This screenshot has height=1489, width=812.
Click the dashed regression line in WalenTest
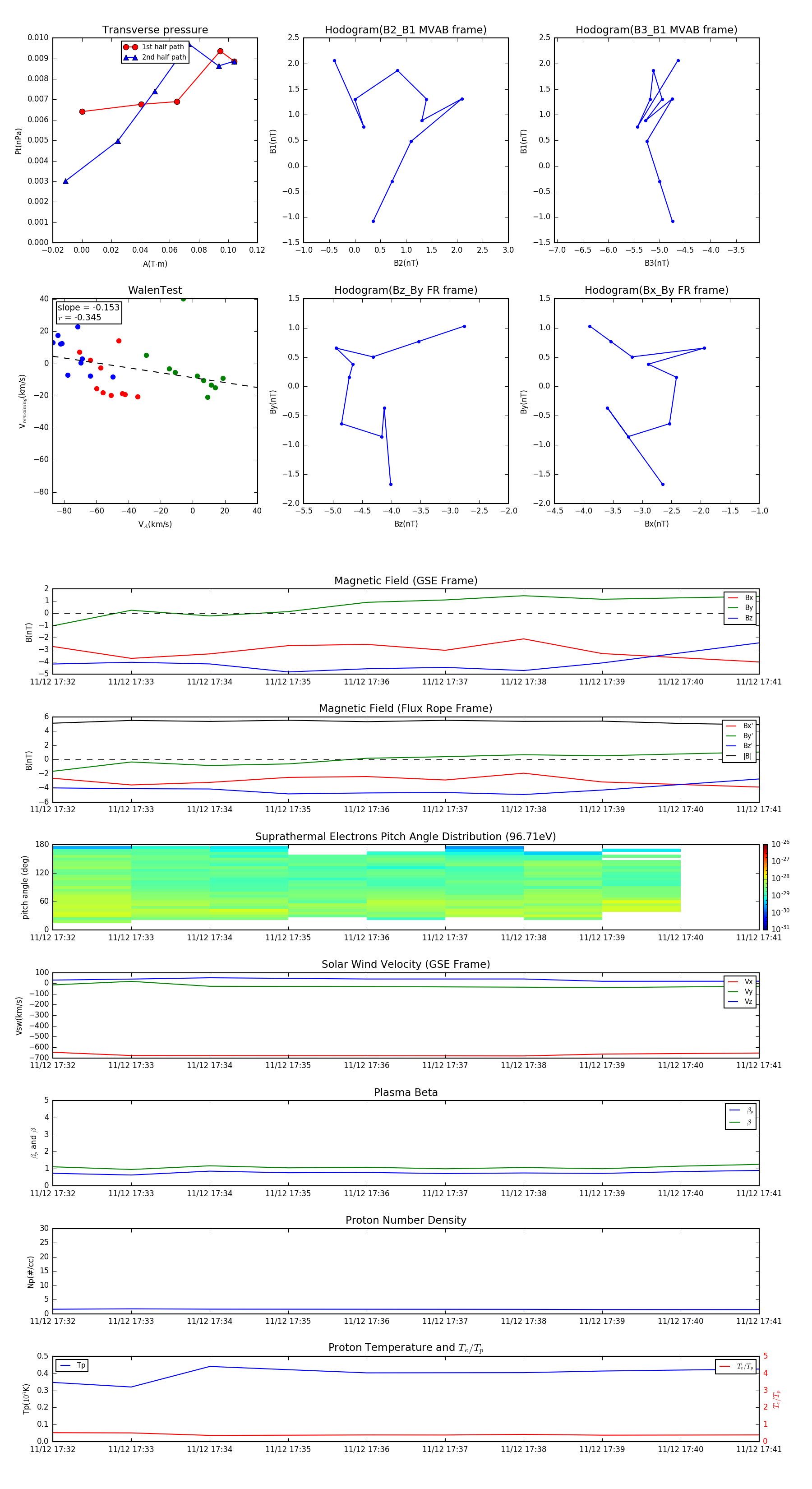pyautogui.click(x=155, y=372)
